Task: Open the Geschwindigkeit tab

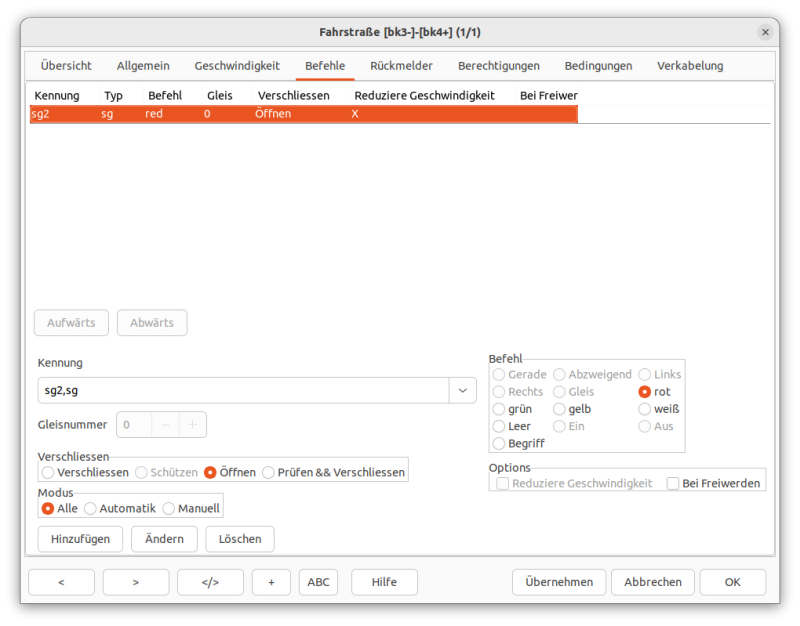Action: [x=237, y=66]
